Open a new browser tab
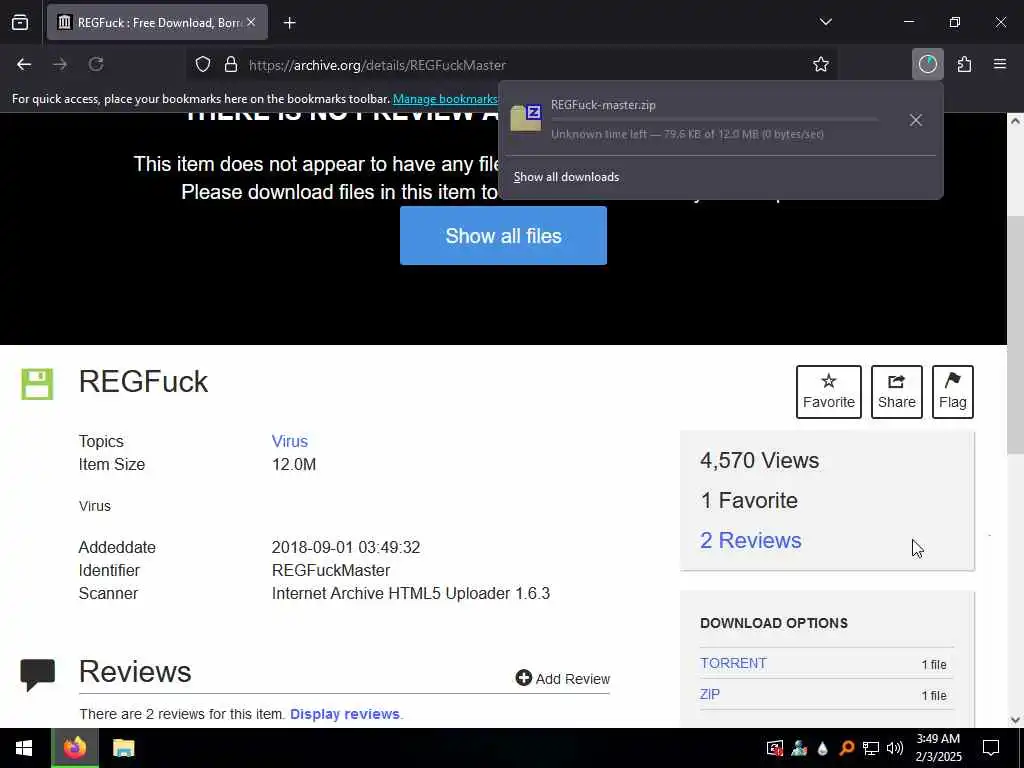Screen dimensions: 1024x768 (x=290, y=23)
